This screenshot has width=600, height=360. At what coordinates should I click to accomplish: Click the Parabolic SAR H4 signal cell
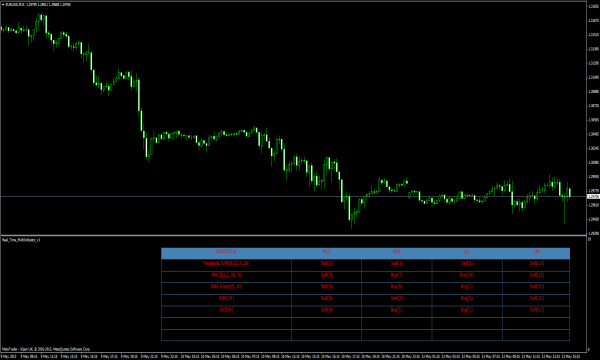(x=537, y=263)
